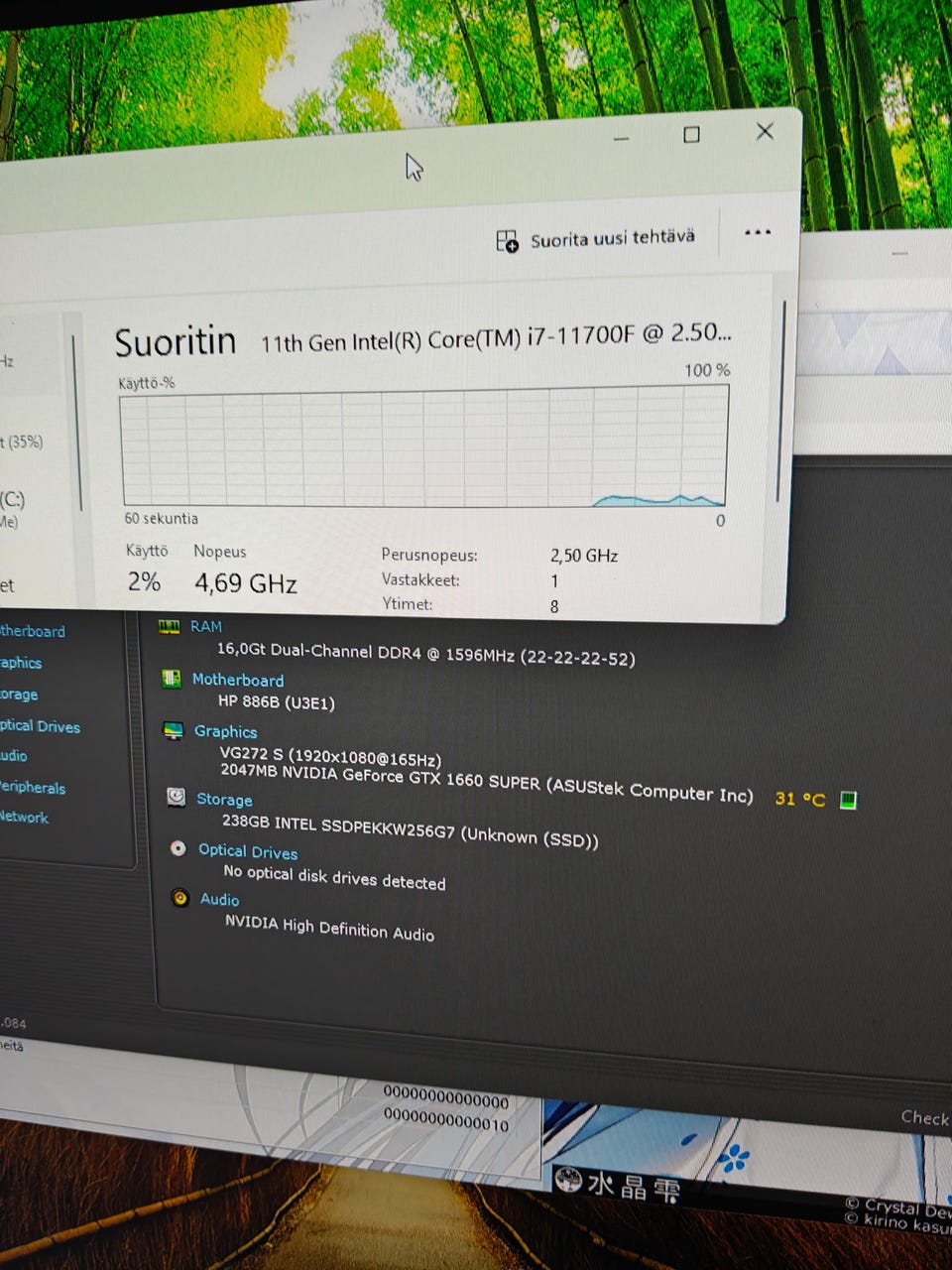
Task: Click the RAM icon in Speccy summary
Action: (170, 626)
